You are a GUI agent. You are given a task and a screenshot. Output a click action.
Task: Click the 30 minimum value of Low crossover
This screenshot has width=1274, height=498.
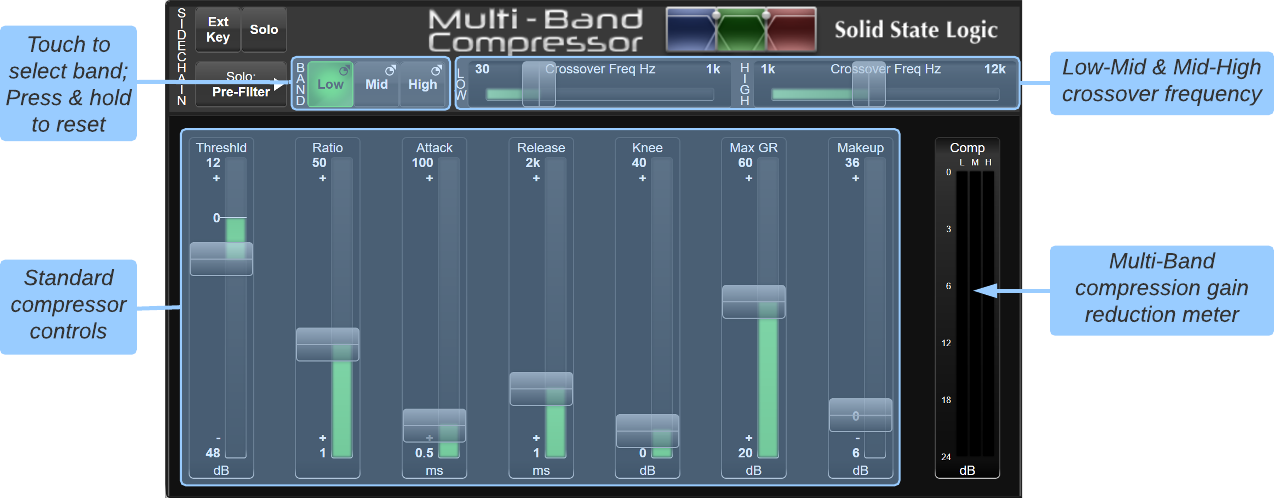tap(482, 69)
